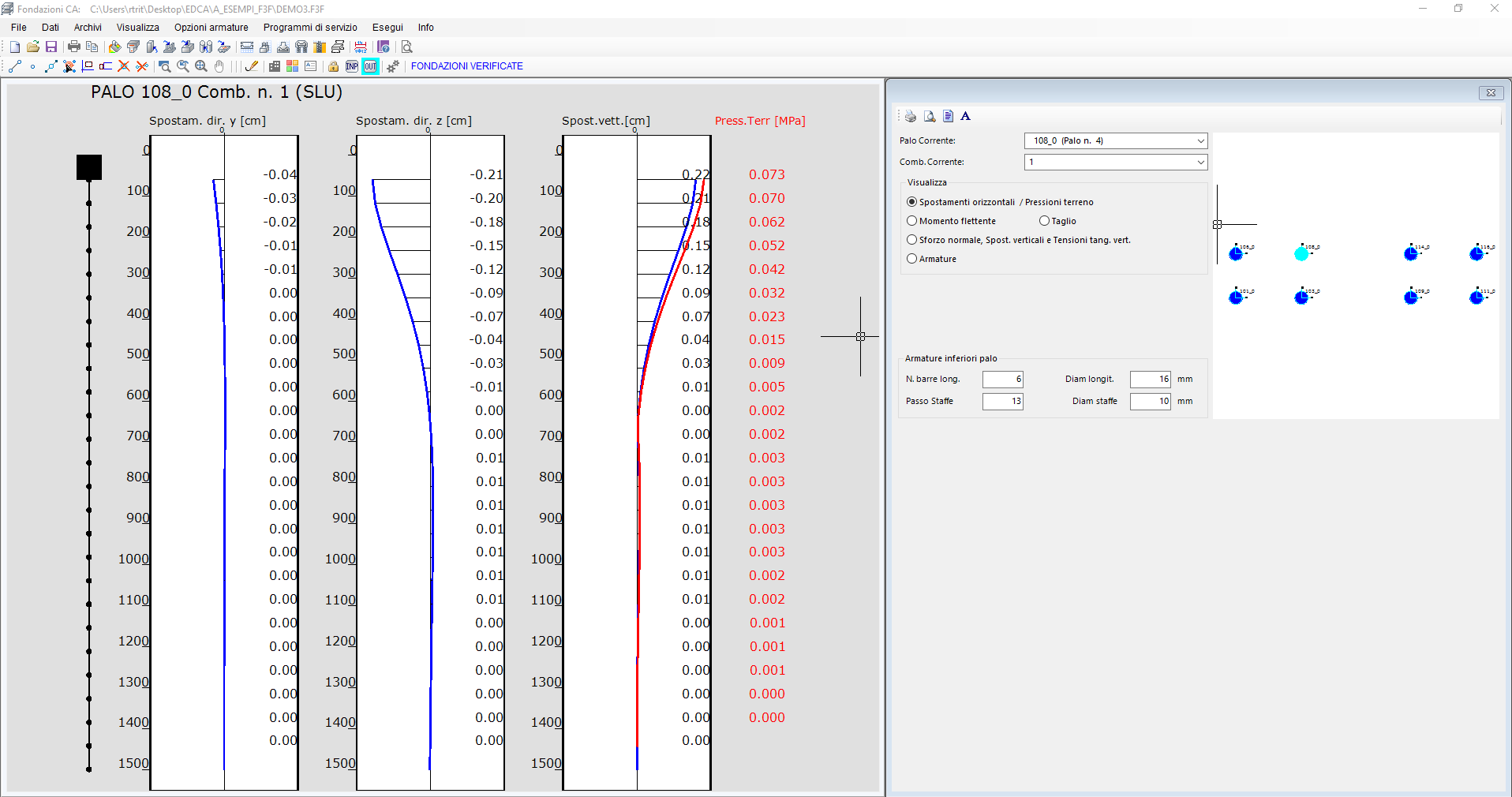Click the padlock icon

(334, 66)
